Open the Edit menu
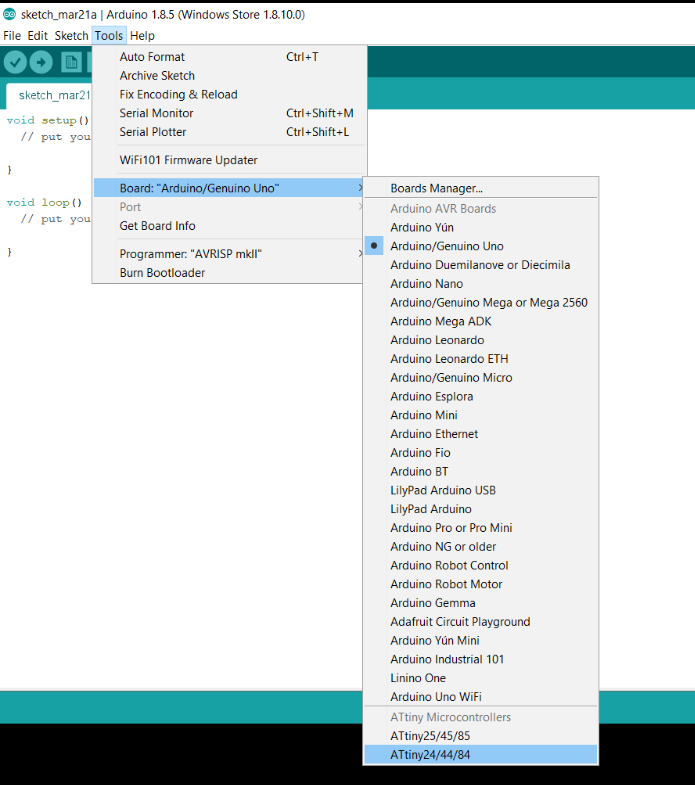The width and height of the screenshot is (695, 785). coord(38,36)
